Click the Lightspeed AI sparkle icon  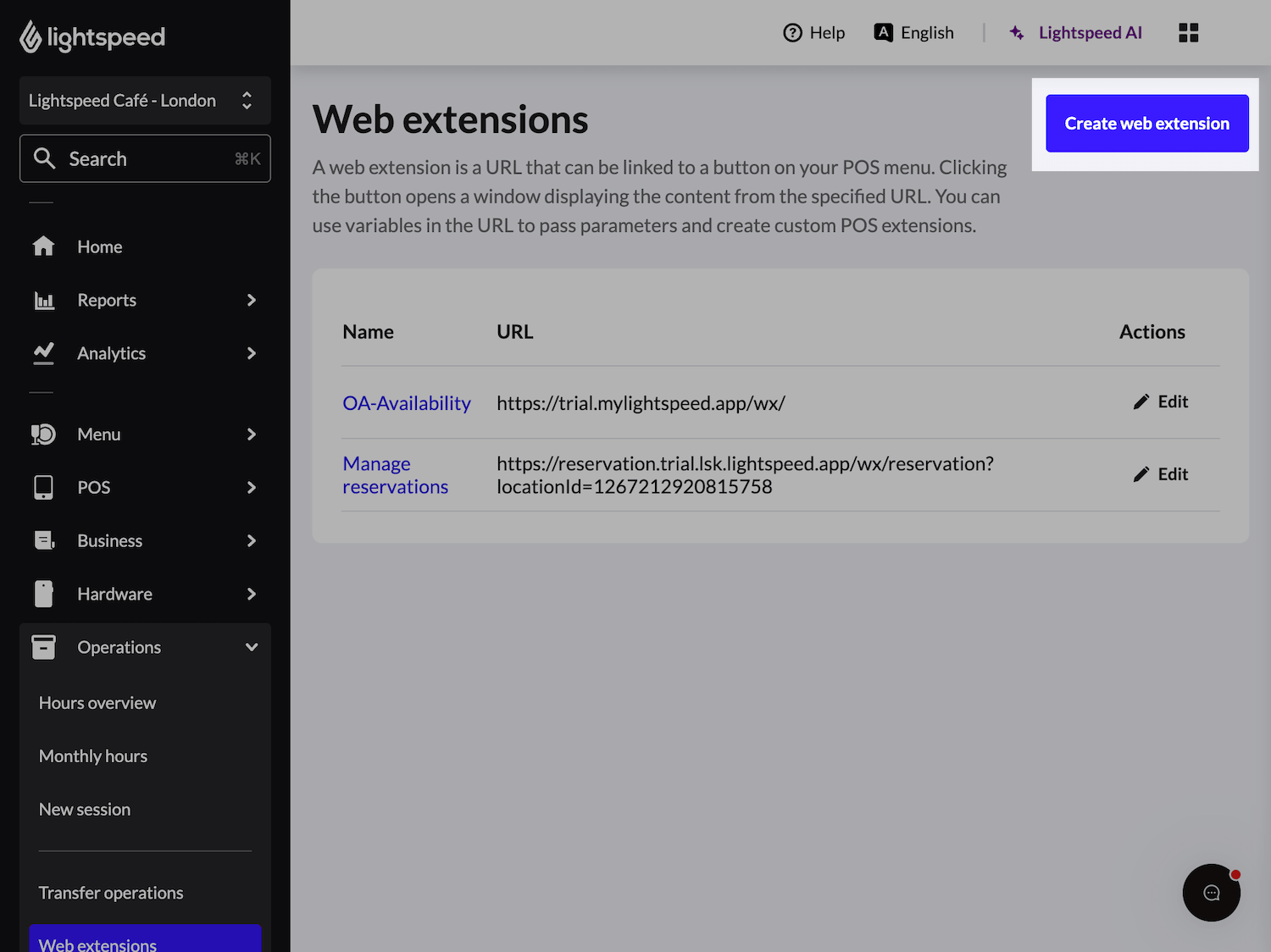pyautogui.click(x=1017, y=33)
